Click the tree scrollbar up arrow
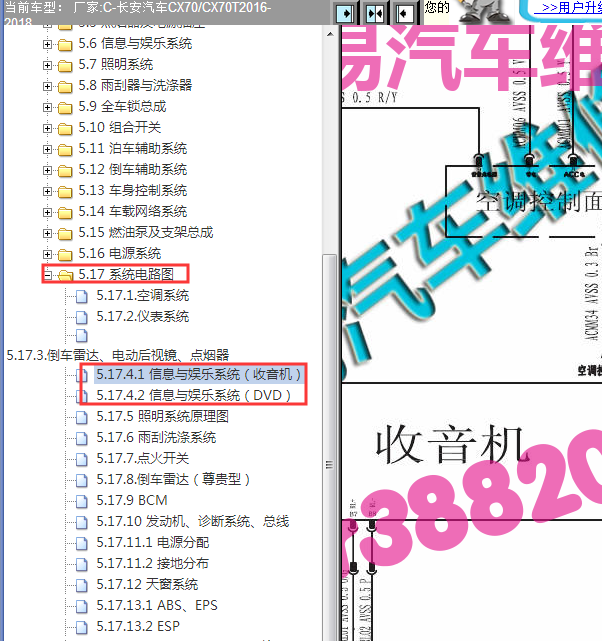Image resolution: width=602 pixels, height=641 pixels. (330, 34)
